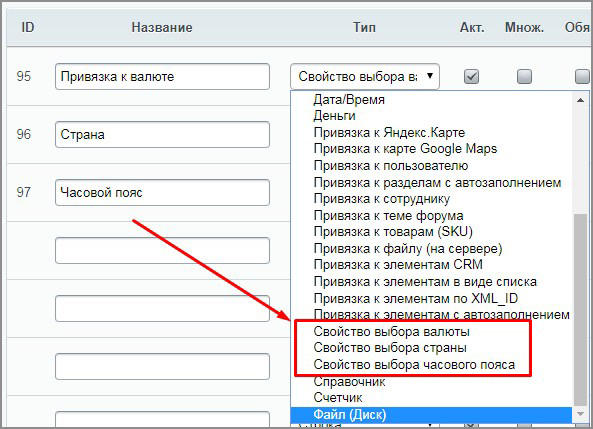Select Свойство выбора валюты option
The width and height of the screenshot is (593, 429).
click(x=391, y=331)
